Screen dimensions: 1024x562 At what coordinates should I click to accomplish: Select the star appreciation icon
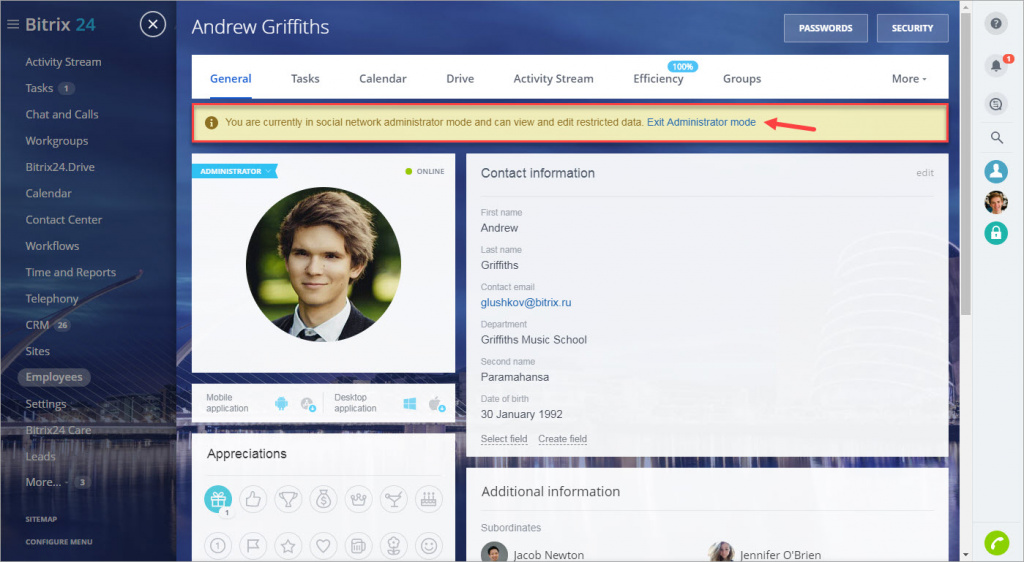288,546
